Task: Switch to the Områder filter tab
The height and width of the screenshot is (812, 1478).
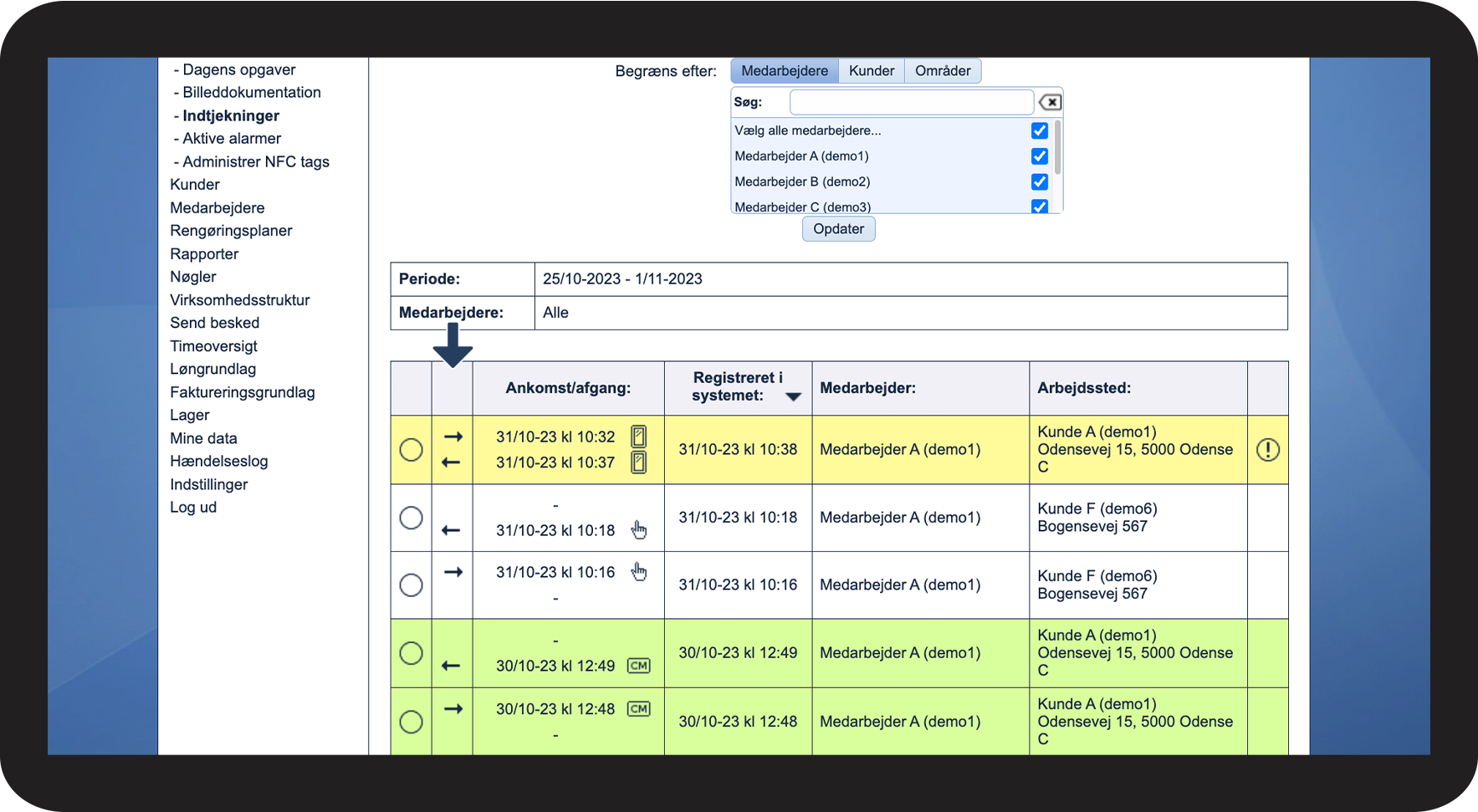Action: click(942, 71)
